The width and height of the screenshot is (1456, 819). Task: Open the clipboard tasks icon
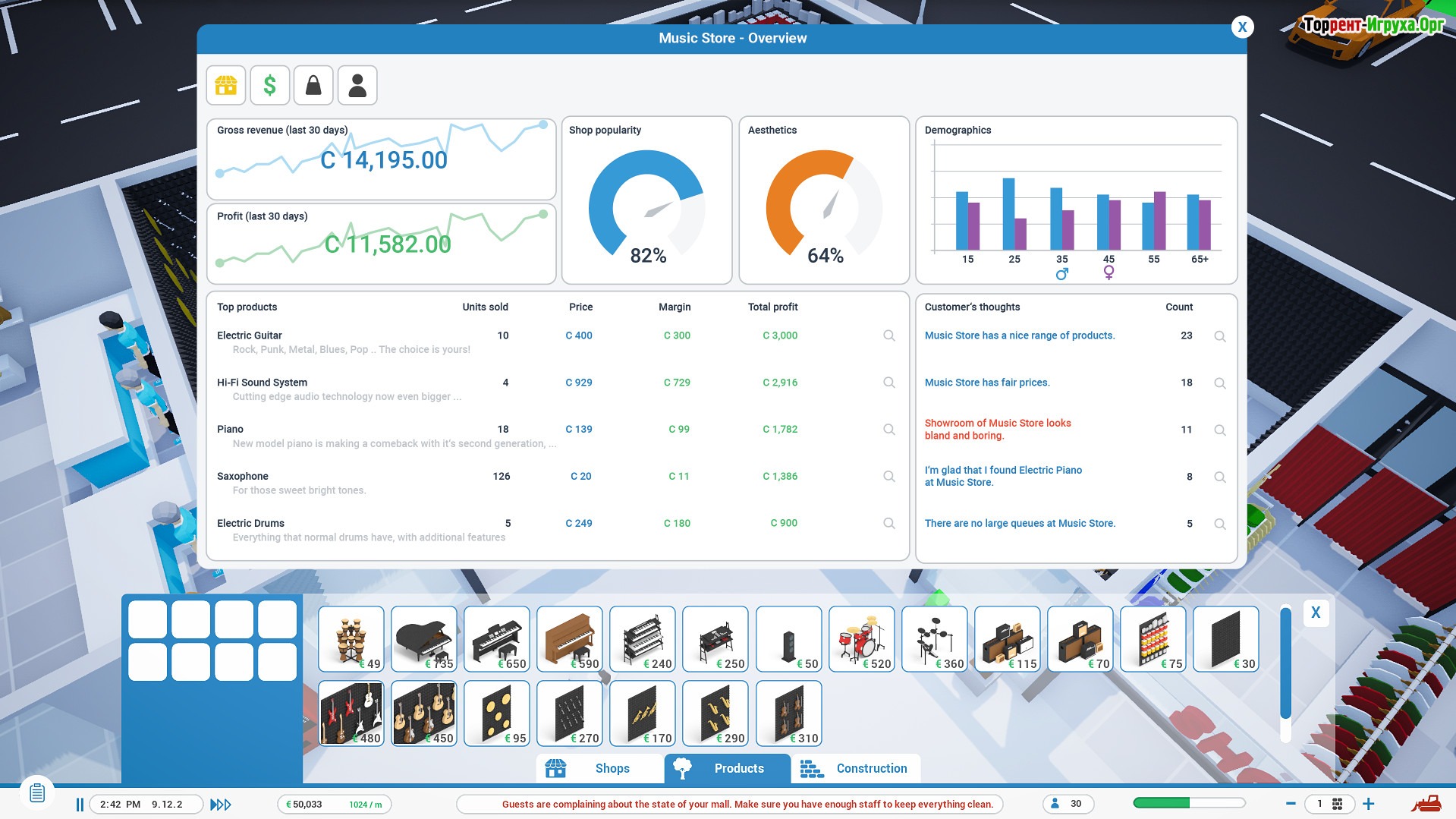pyautogui.click(x=37, y=793)
